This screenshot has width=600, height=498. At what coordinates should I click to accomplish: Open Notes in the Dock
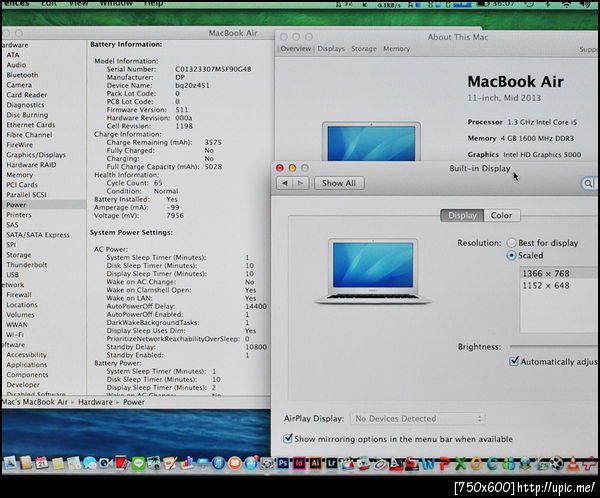58,463
